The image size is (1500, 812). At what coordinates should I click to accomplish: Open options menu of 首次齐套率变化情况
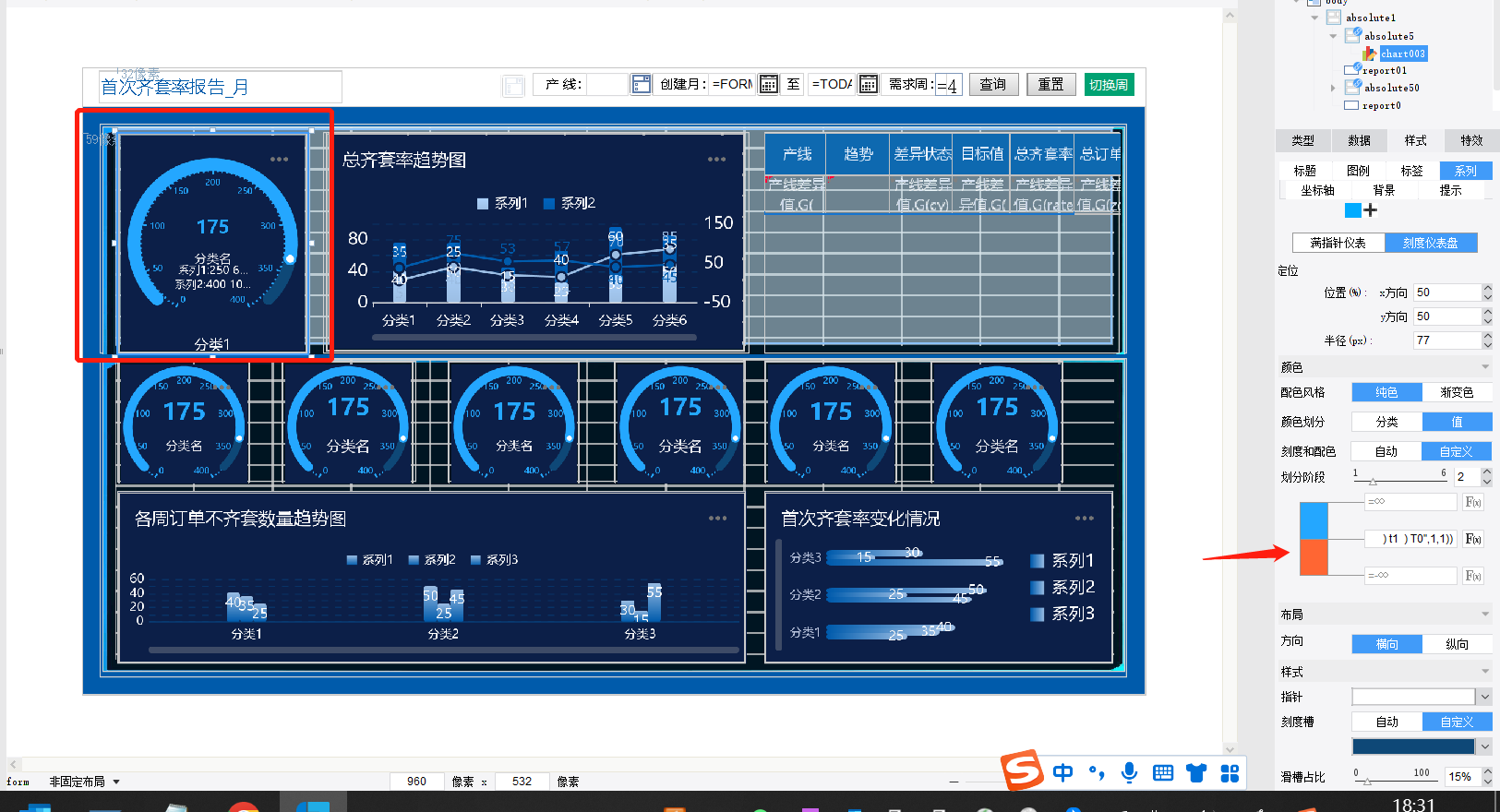point(1084,519)
